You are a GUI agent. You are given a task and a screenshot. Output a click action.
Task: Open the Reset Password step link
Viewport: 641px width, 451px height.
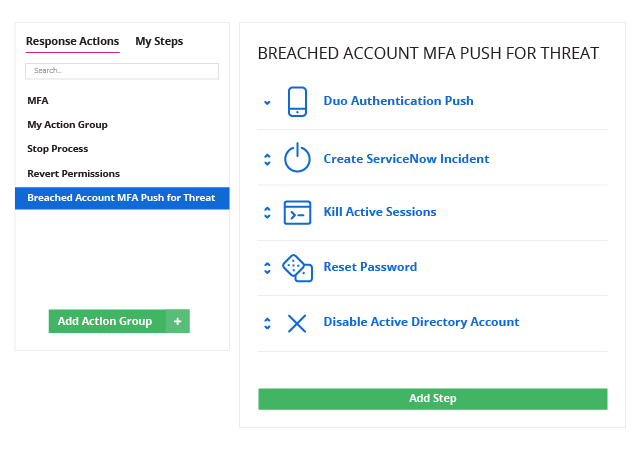pyautogui.click(x=370, y=267)
